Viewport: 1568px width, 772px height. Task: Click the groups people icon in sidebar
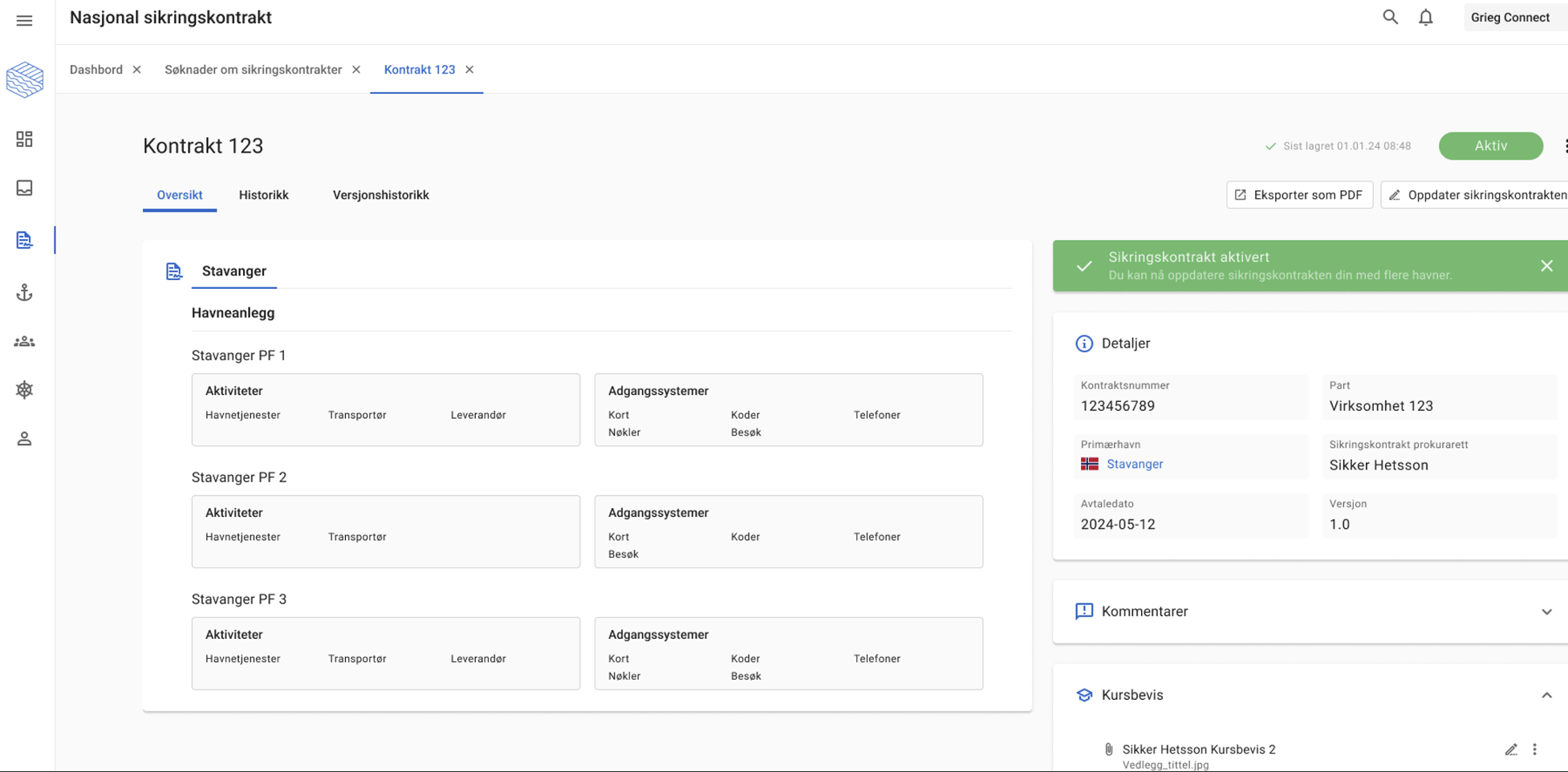point(24,342)
